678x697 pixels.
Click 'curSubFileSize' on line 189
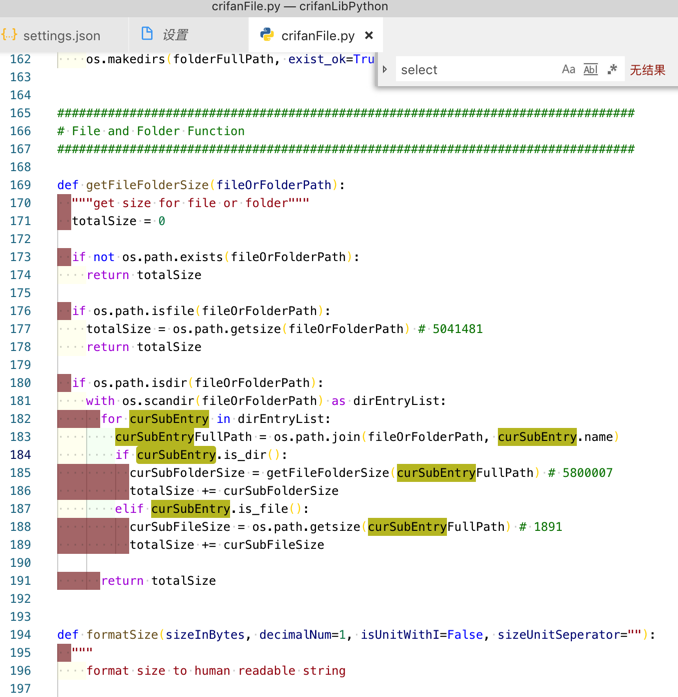(x=273, y=545)
